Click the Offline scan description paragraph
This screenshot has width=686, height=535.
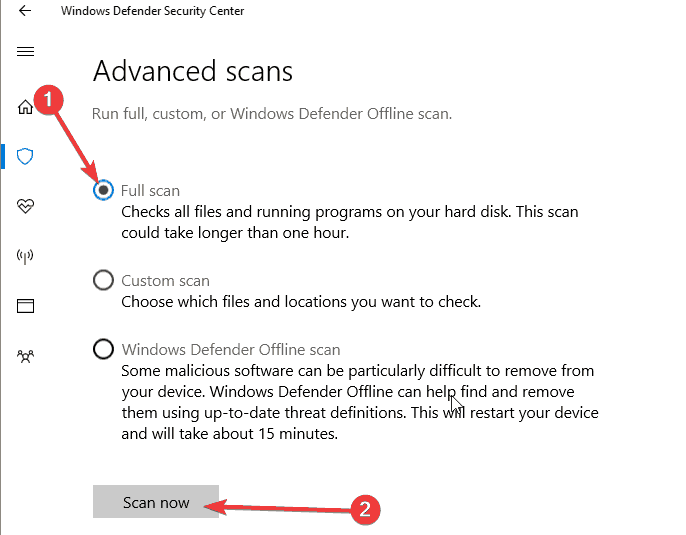click(360, 402)
